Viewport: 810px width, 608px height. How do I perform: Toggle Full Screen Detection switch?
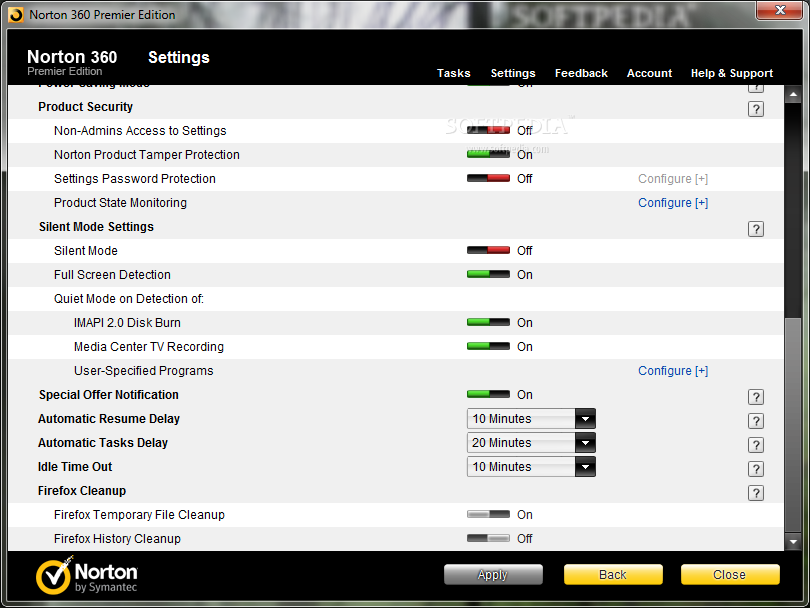click(488, 274)
